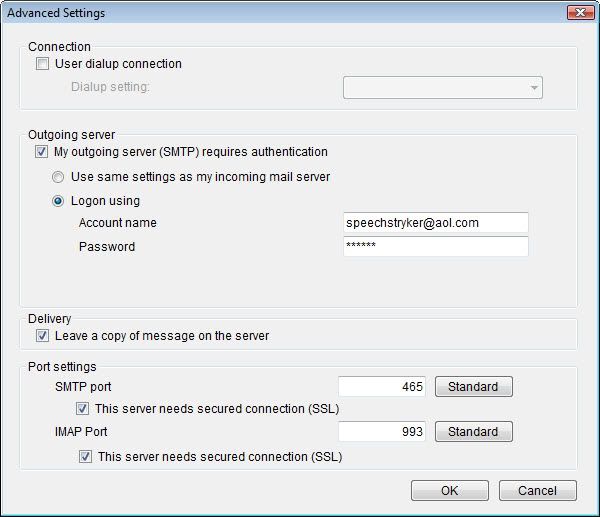Viewport: 600px width, 517px height.
Task: Click the Account name label text
Action: (117, 223)
